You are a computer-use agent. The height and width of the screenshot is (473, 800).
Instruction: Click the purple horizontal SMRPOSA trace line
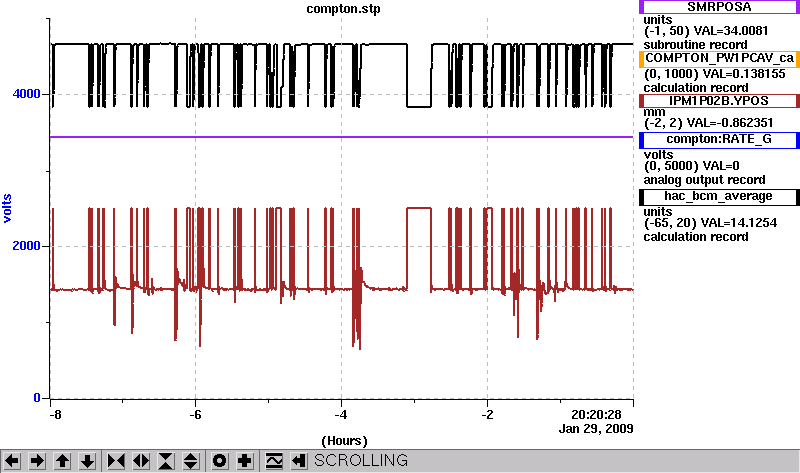(x=342, y=137)
